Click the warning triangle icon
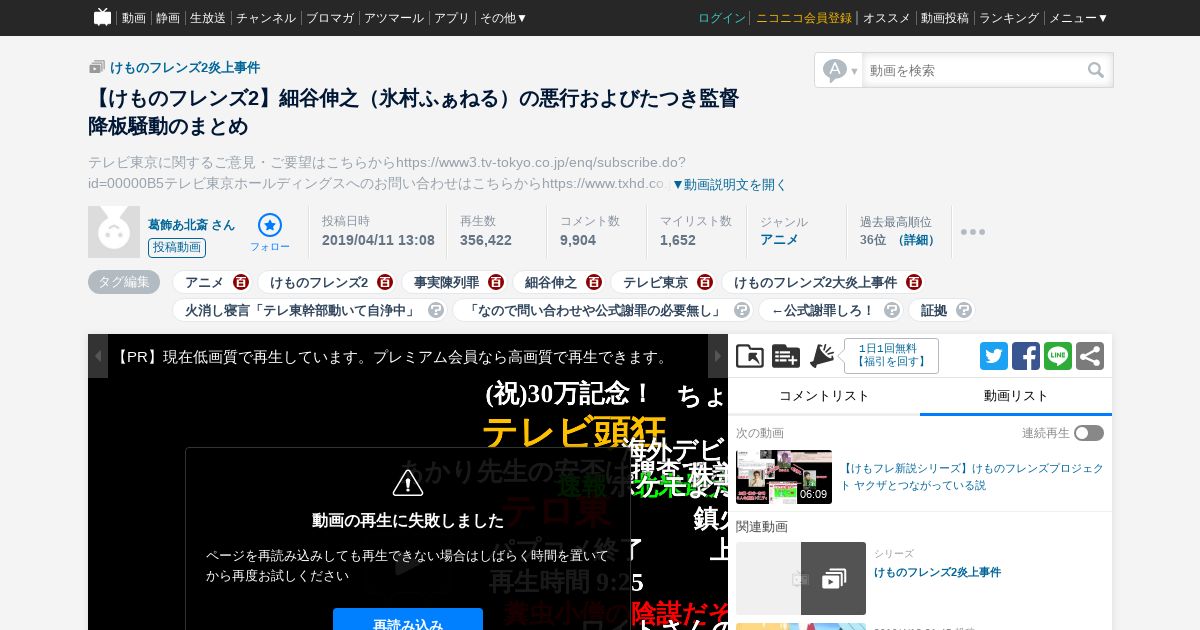This screenshot has width=1200, height=630. (408, 482)
